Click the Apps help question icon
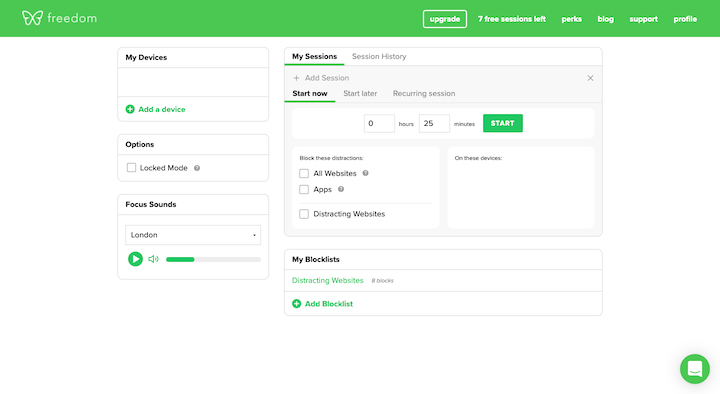Viewport: 720px width, 394px height. pyautogui.click(x=341, y=189)
